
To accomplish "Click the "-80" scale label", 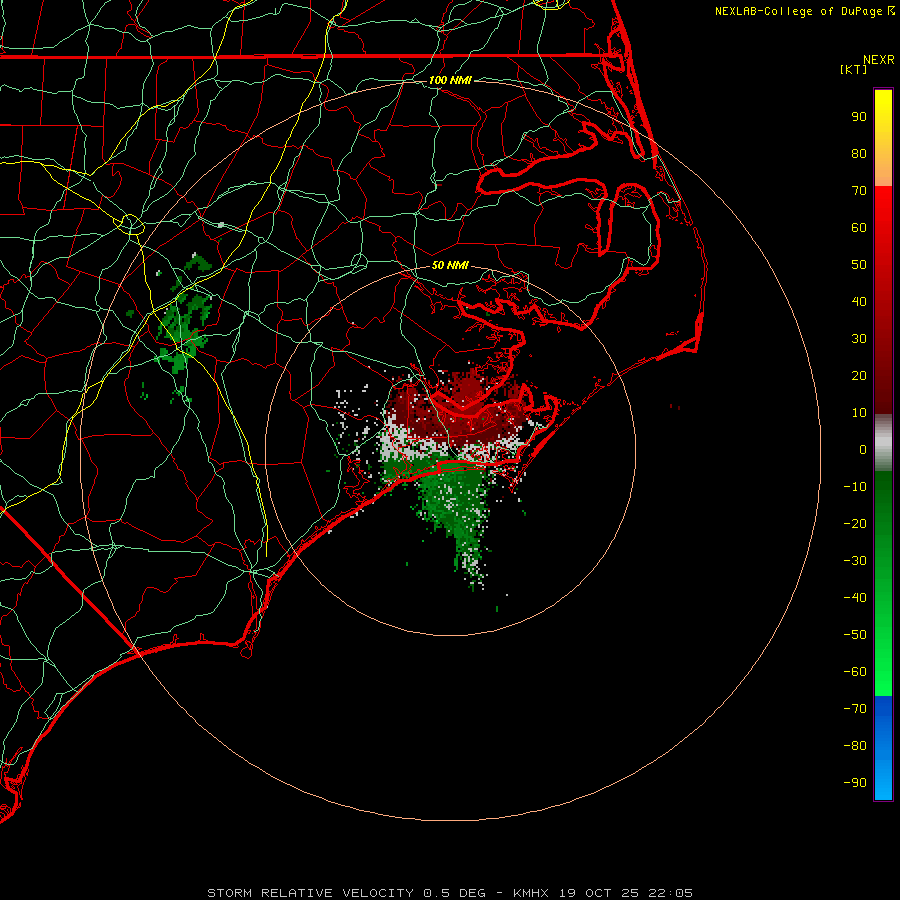I will pyautogui.click(x=855, y=746).
